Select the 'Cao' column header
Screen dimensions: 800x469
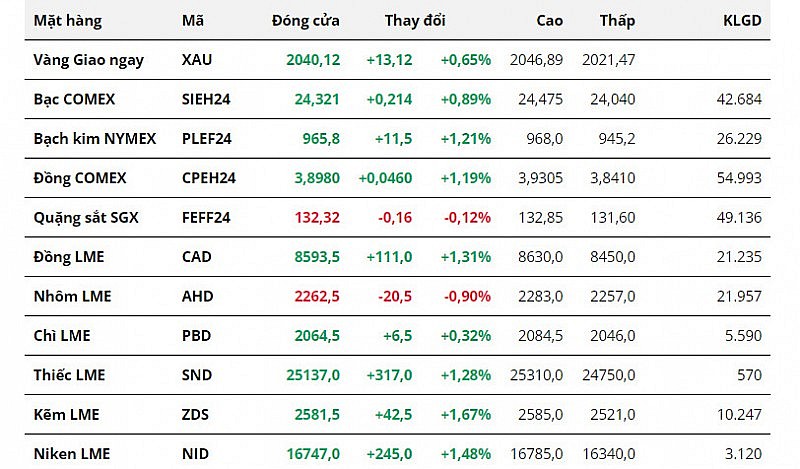[549, 20]
